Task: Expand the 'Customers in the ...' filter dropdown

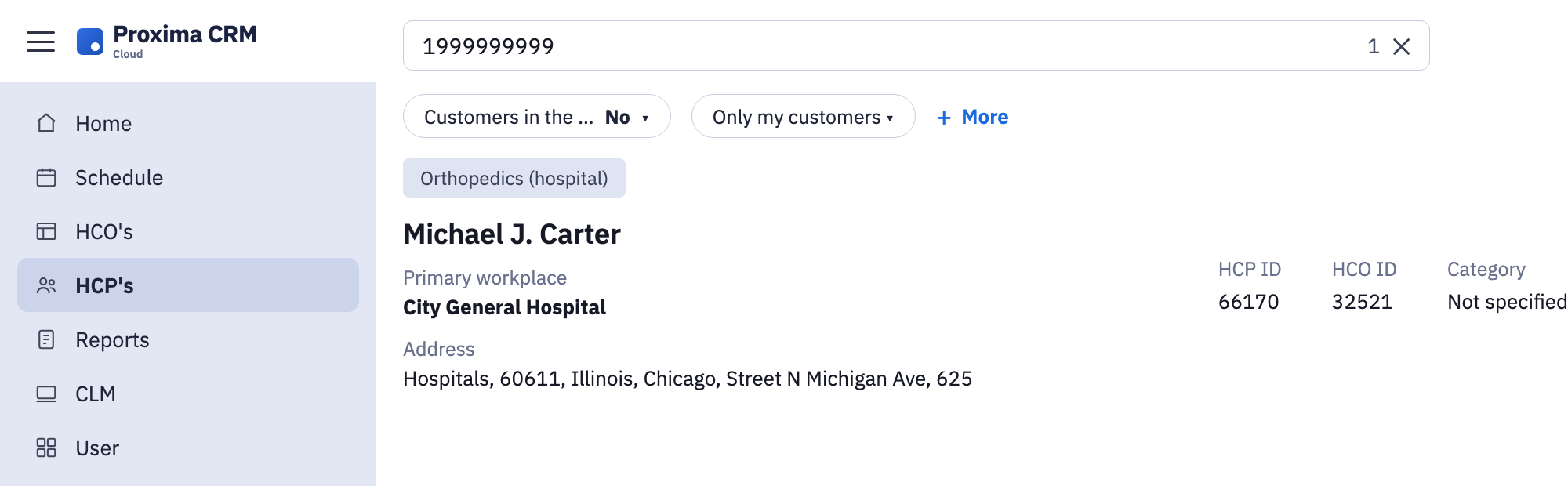Action: [537, 116]
